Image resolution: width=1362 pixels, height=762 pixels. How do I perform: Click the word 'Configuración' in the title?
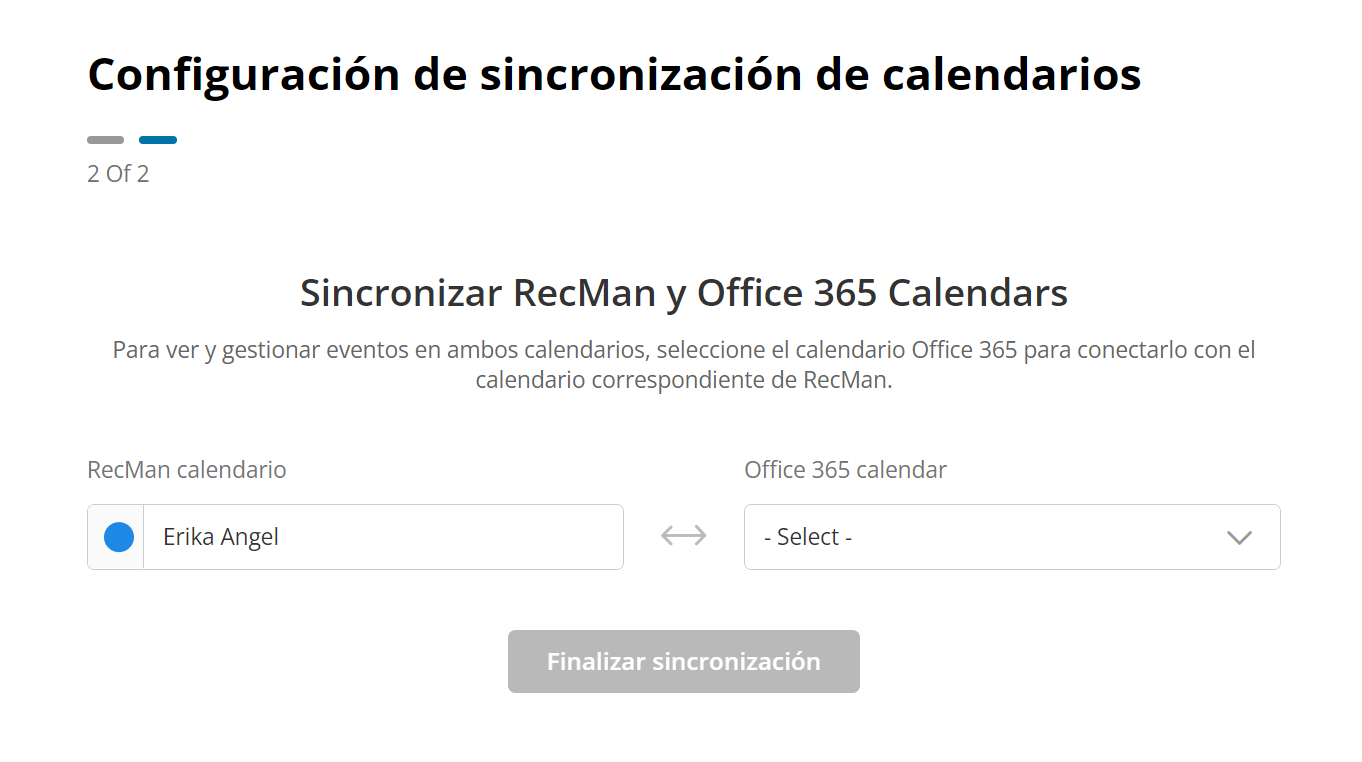pyautogui.click(x=244, y=74)
